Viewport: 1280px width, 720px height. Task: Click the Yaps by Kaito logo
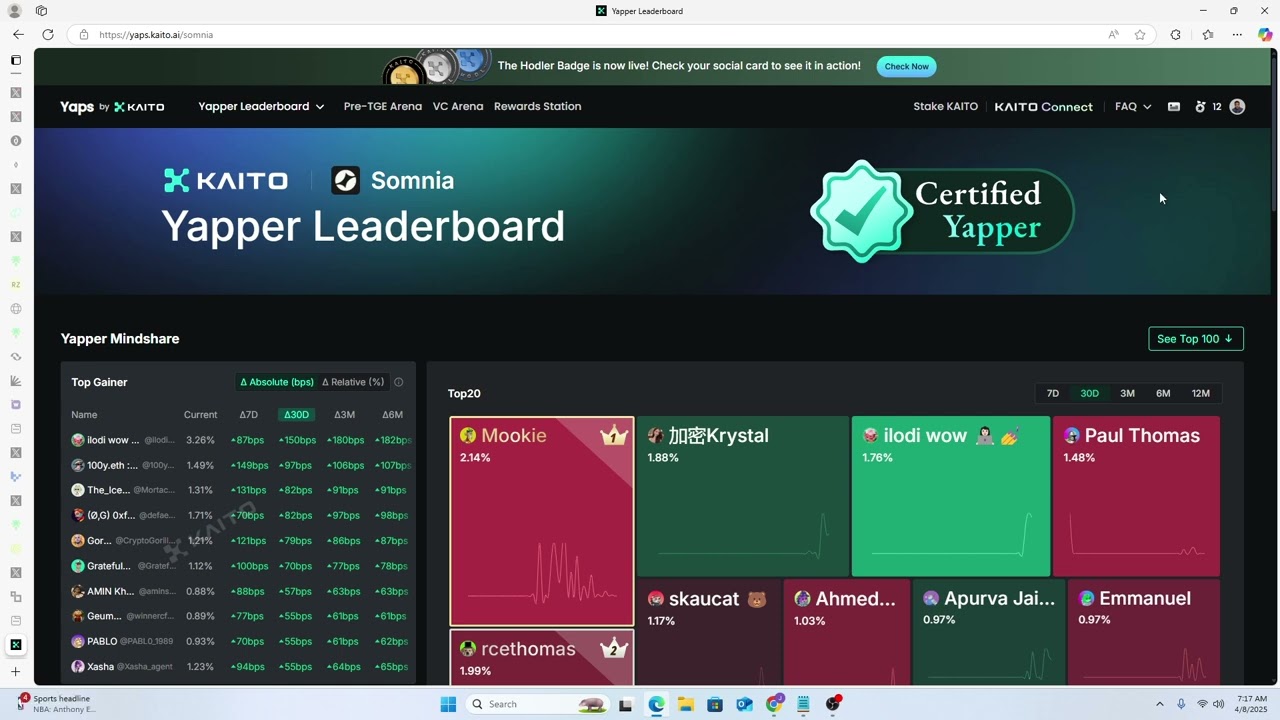(112, 107)
